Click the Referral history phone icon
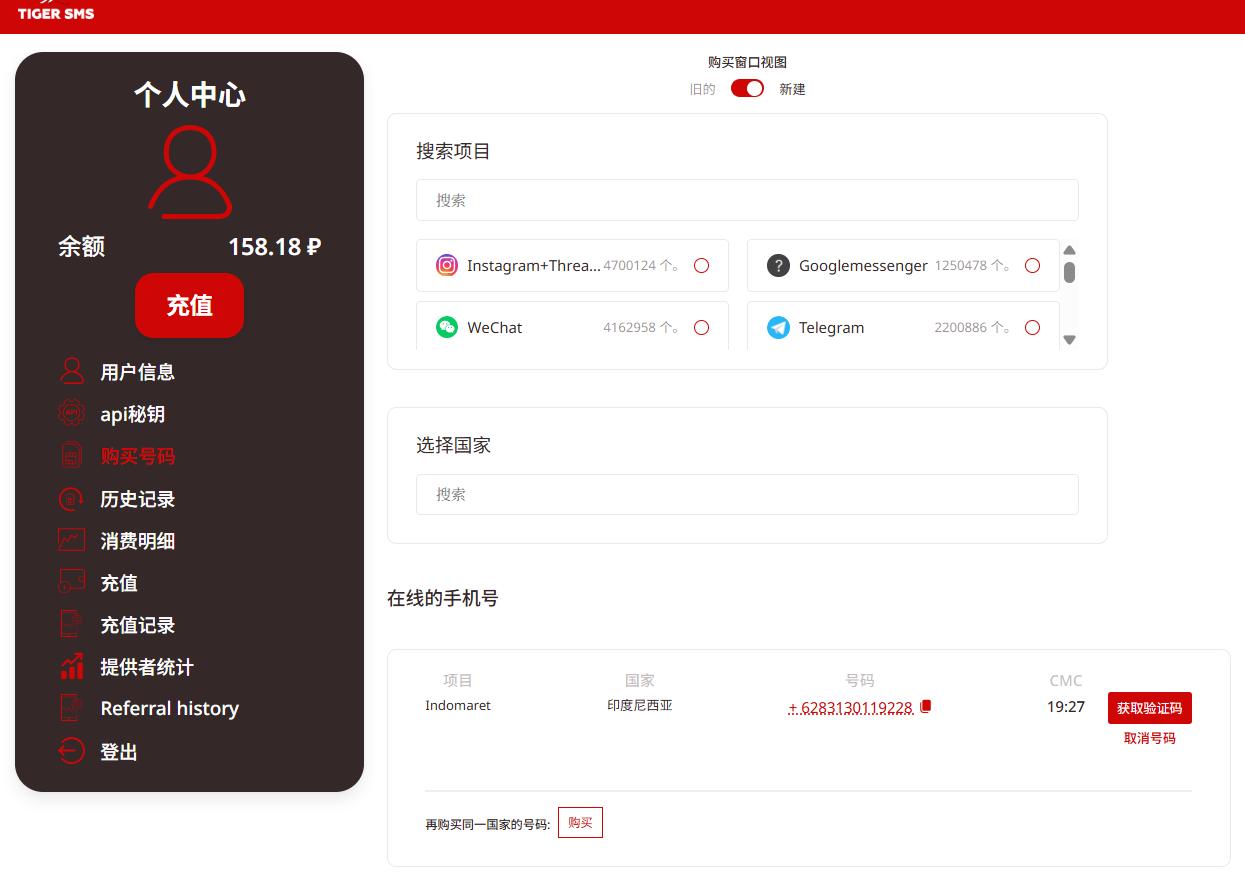The height and width of the screenshot is (877, 1245). pos(71,708)
